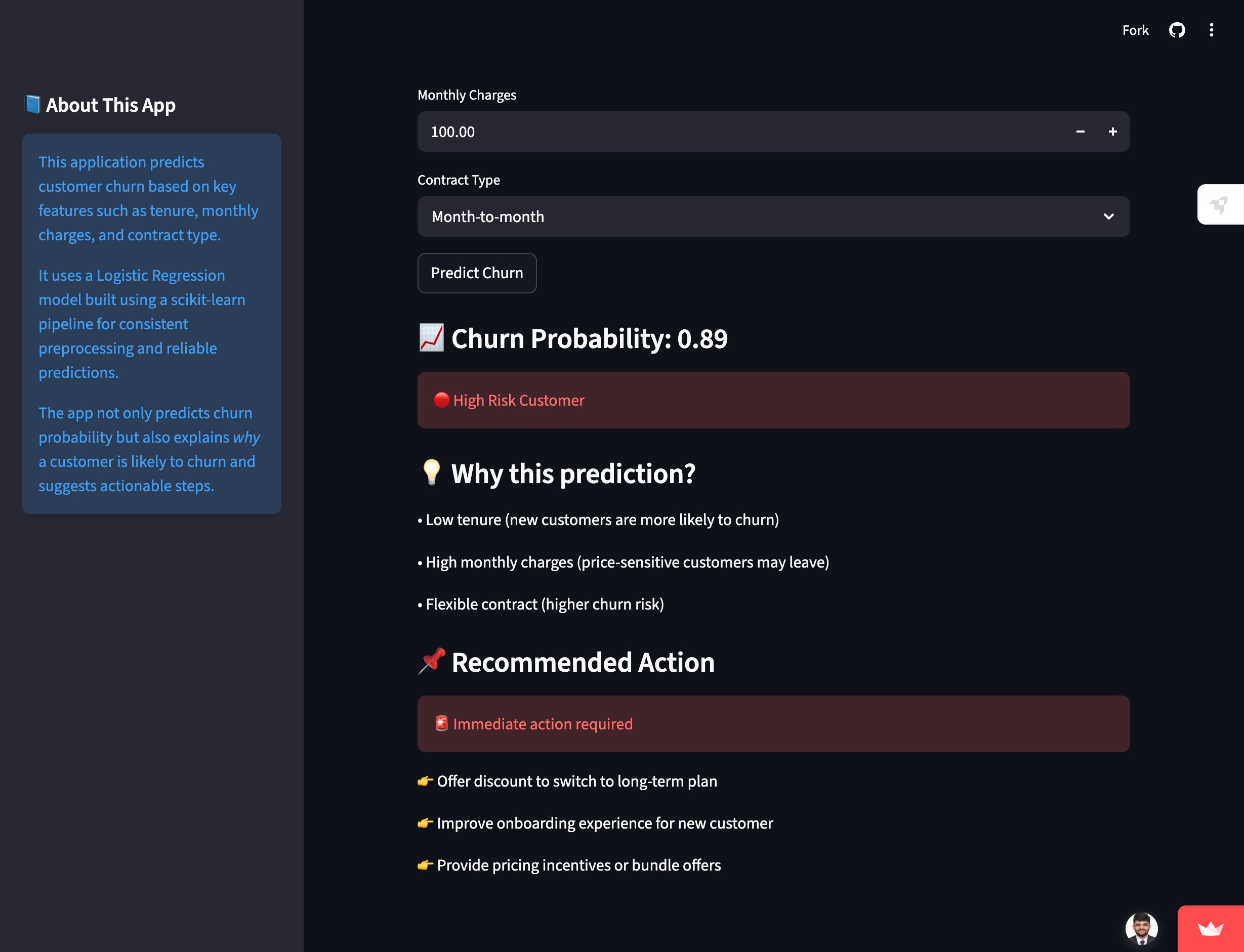Click the pointing hand beside Offer discount
The height and width of the screenshot is (952, 1244).
425,782
